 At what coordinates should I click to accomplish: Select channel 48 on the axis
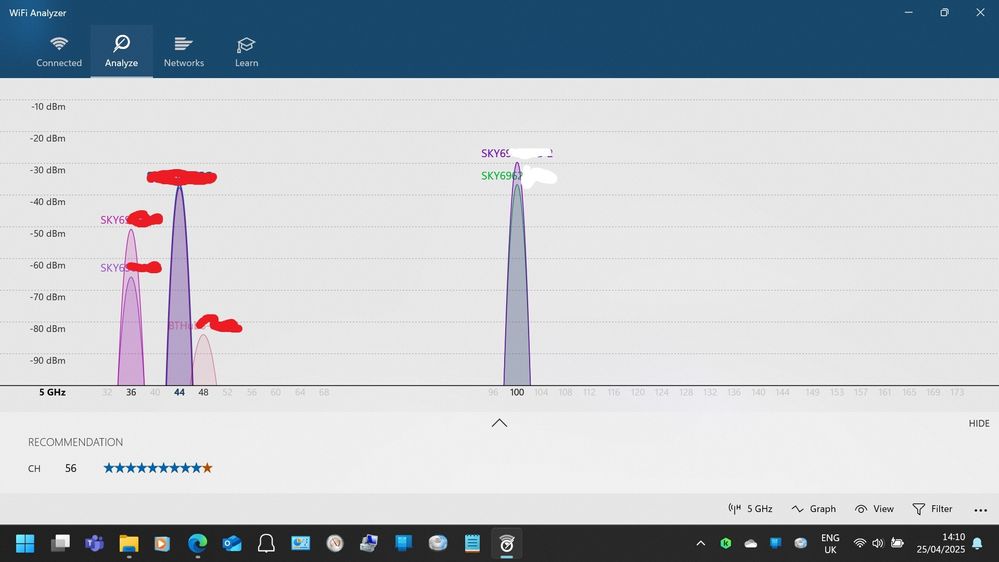(x=203, y=393)
